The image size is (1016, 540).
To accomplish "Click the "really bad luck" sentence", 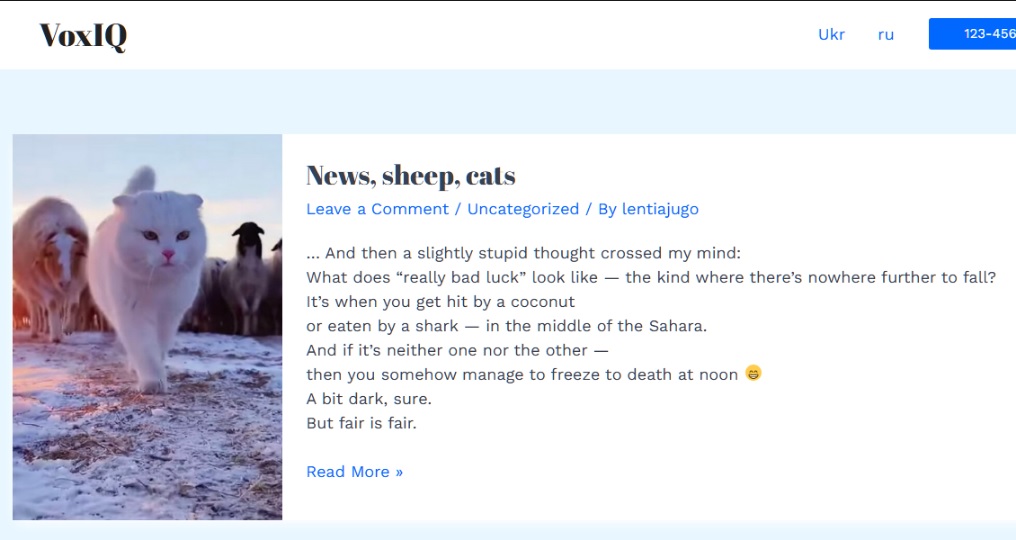I will [x=650, y=277].
